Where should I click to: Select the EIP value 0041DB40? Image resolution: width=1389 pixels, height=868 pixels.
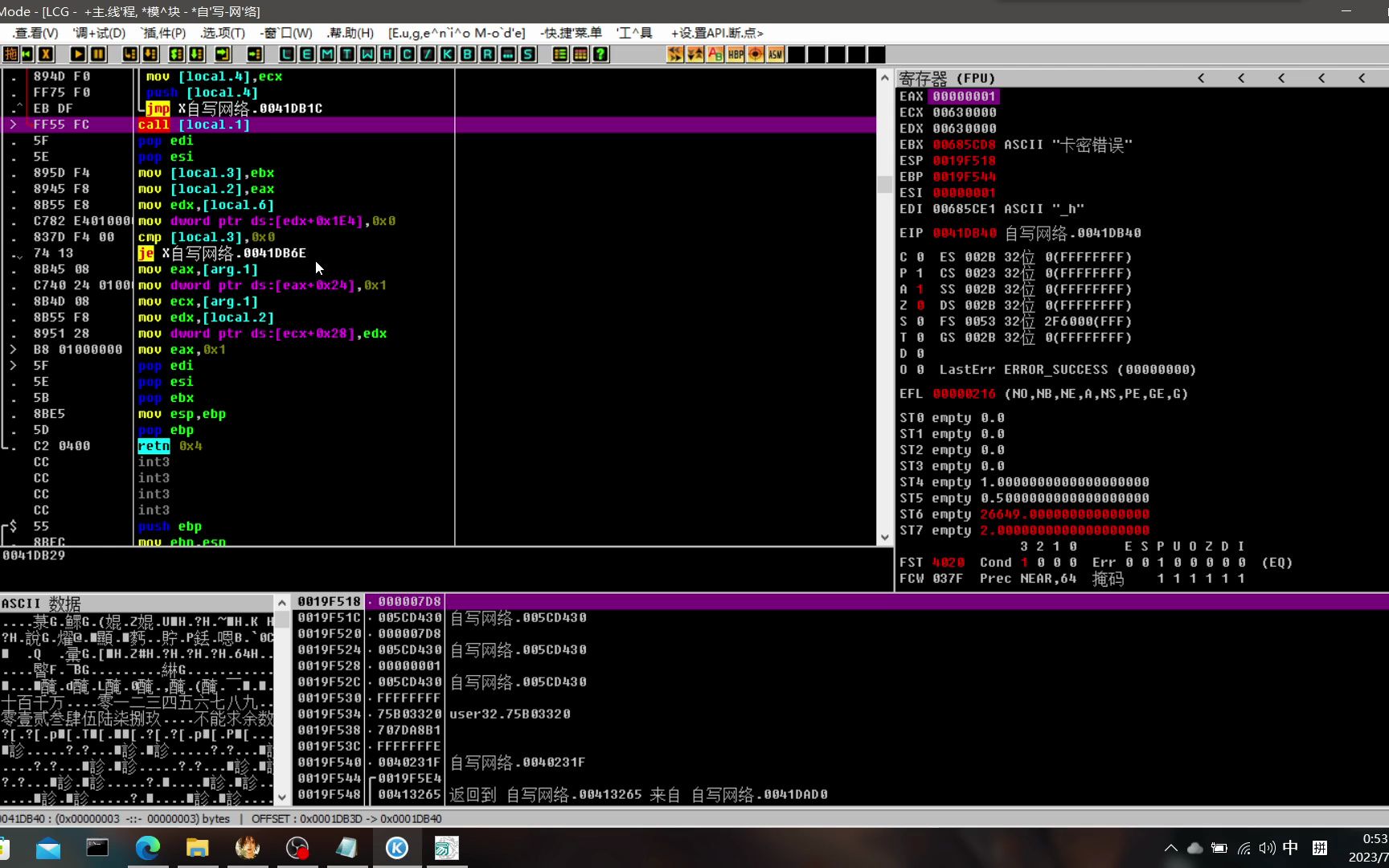point(964,233)
